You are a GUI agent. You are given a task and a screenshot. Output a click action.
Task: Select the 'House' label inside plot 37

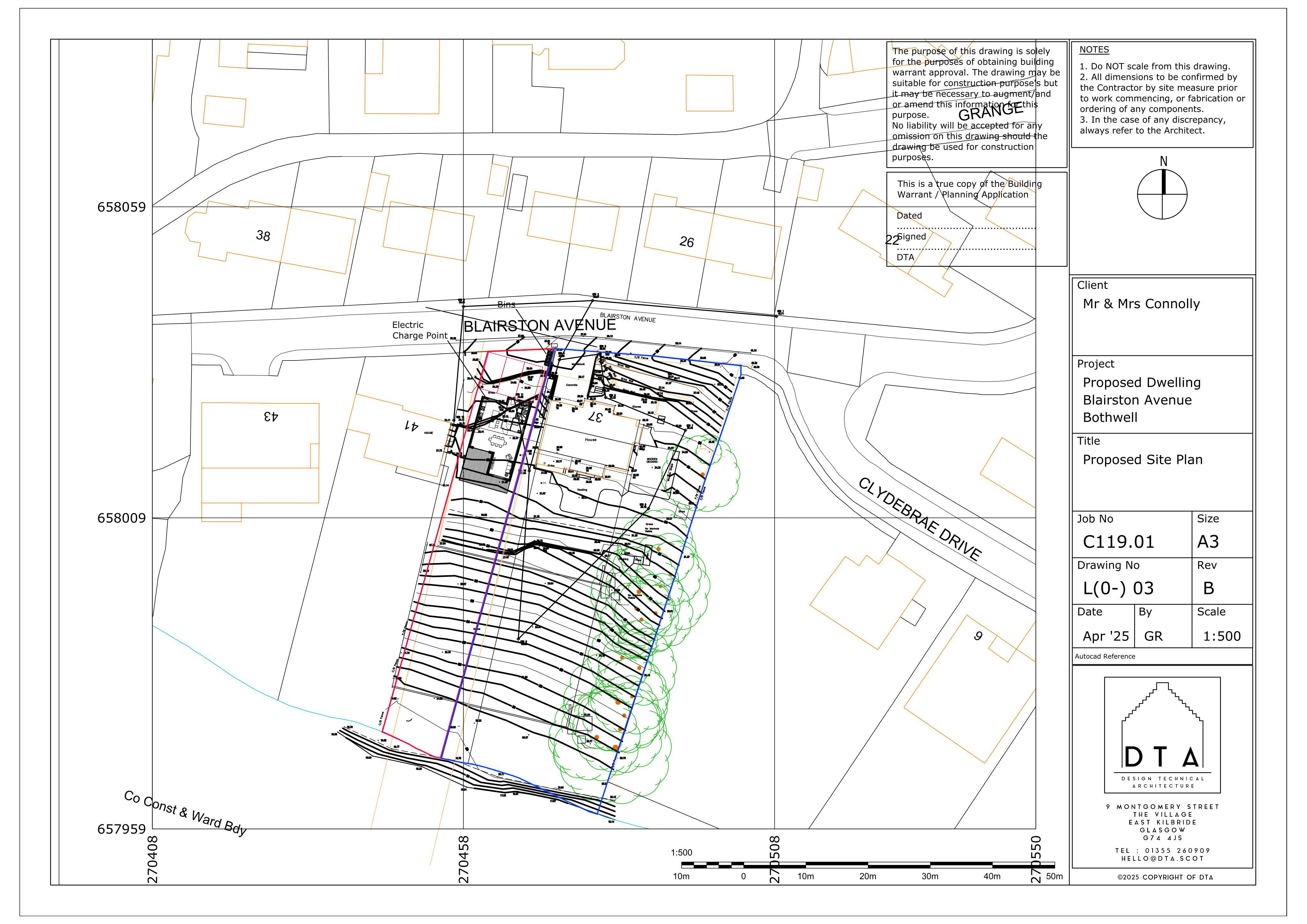pos(590,440)
